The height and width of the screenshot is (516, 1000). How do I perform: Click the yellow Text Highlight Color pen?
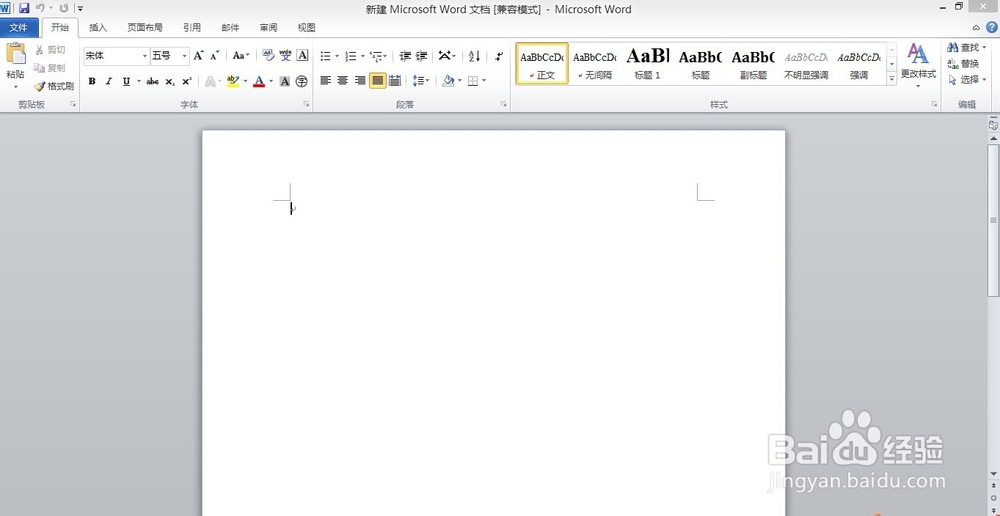[233, 81]
